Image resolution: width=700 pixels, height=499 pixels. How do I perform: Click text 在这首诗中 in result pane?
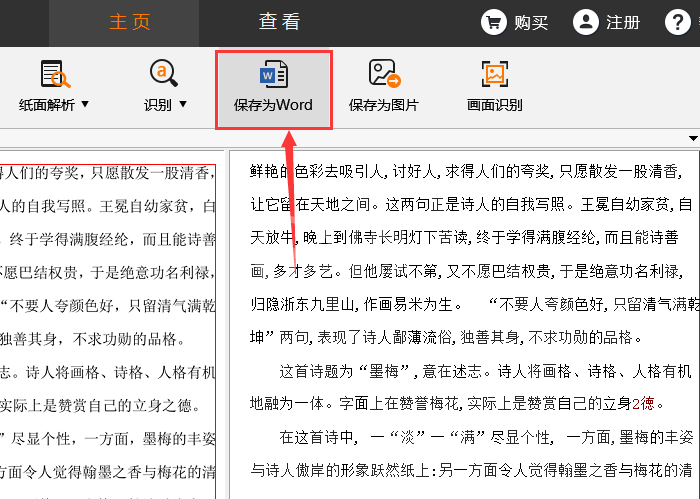(317, 437)
